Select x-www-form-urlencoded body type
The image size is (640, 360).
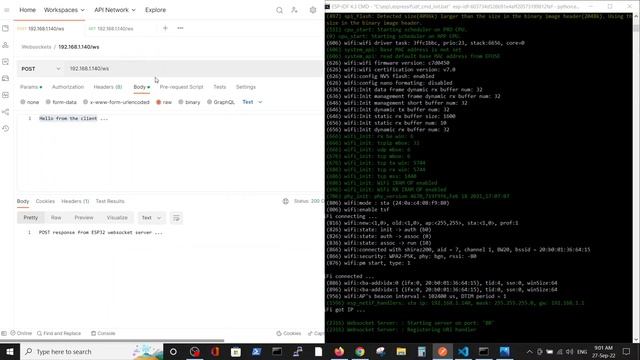pyautogui.click(x=116, y=102)
